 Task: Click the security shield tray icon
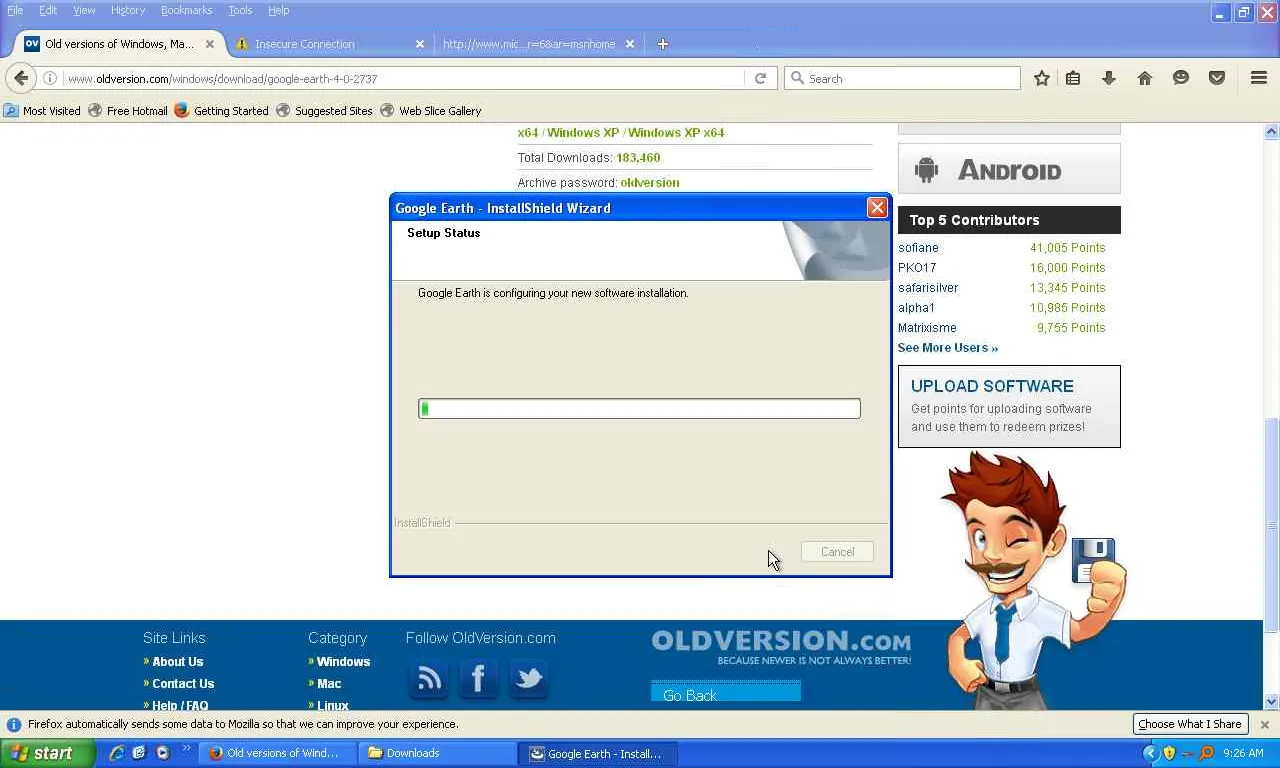(1169, 753)
